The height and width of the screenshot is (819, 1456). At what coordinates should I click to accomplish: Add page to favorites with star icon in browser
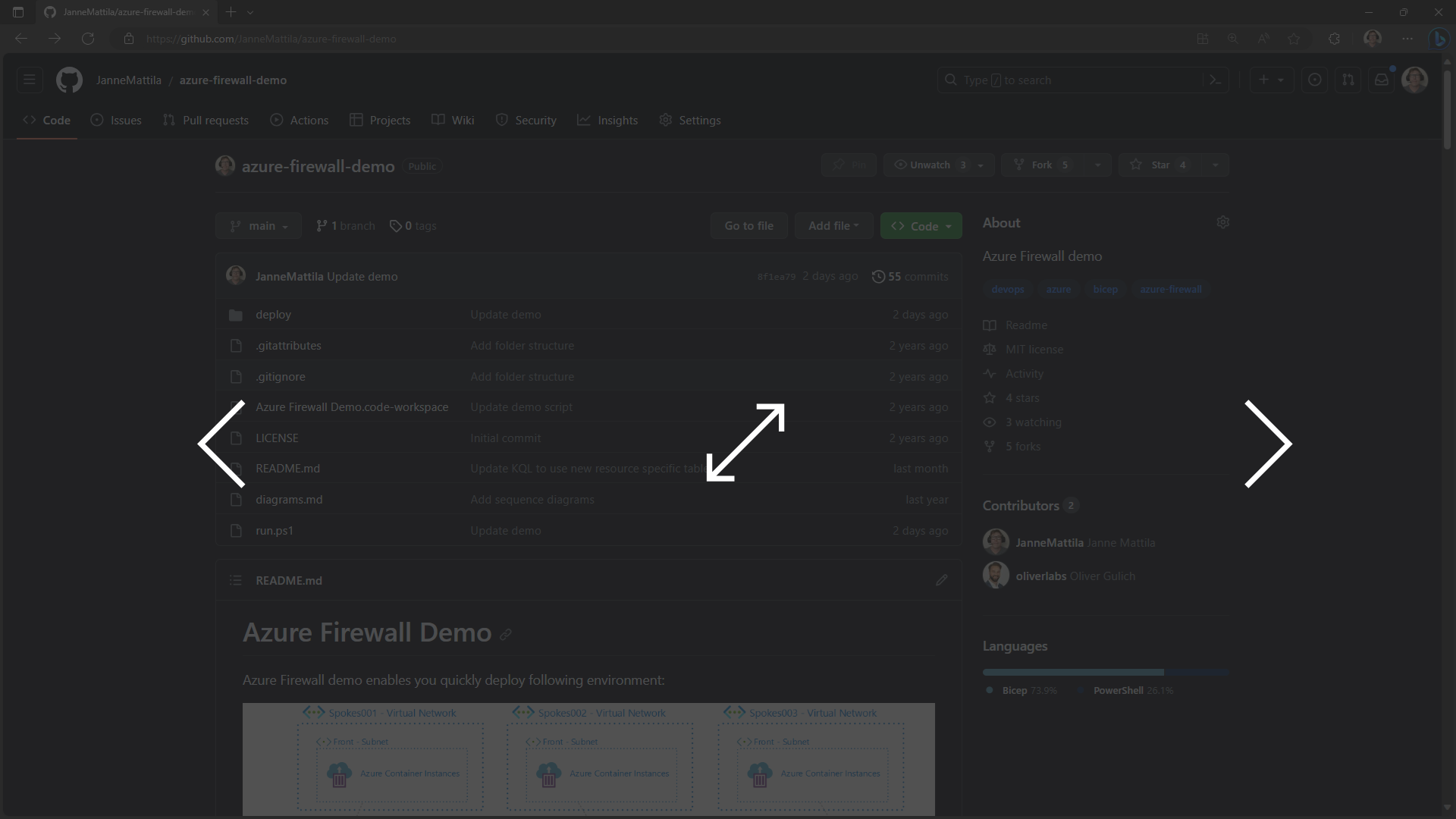[1294, 39]
